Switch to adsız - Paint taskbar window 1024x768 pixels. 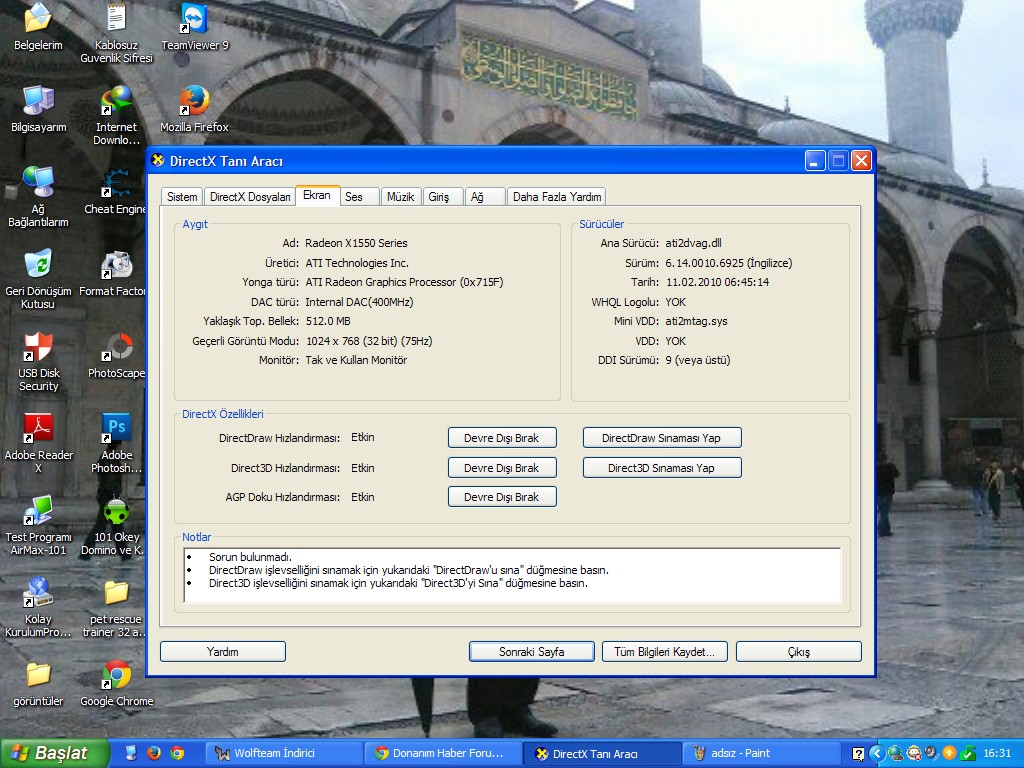[761, 754]
